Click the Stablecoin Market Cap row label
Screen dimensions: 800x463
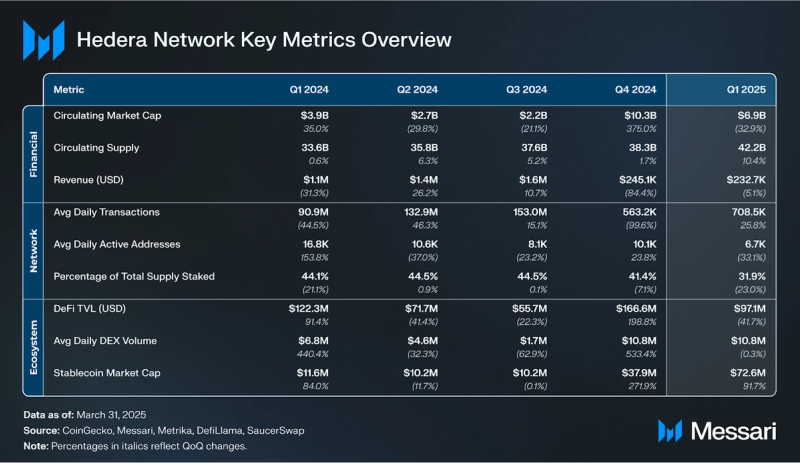tap(107, 371)
